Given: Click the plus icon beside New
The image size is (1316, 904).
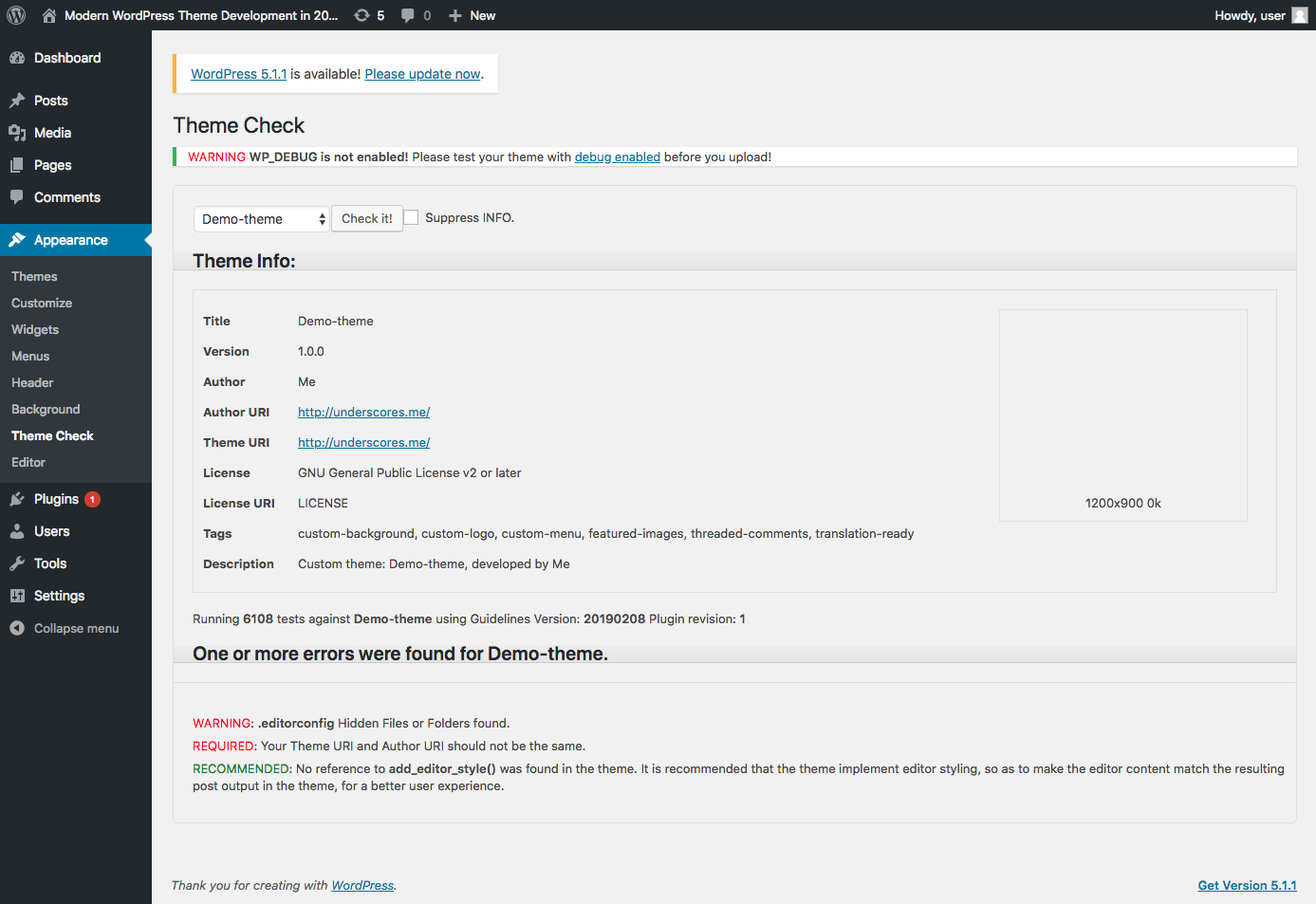Looking at the screenshot, I should pyautogui.click(x=455, y=15).
